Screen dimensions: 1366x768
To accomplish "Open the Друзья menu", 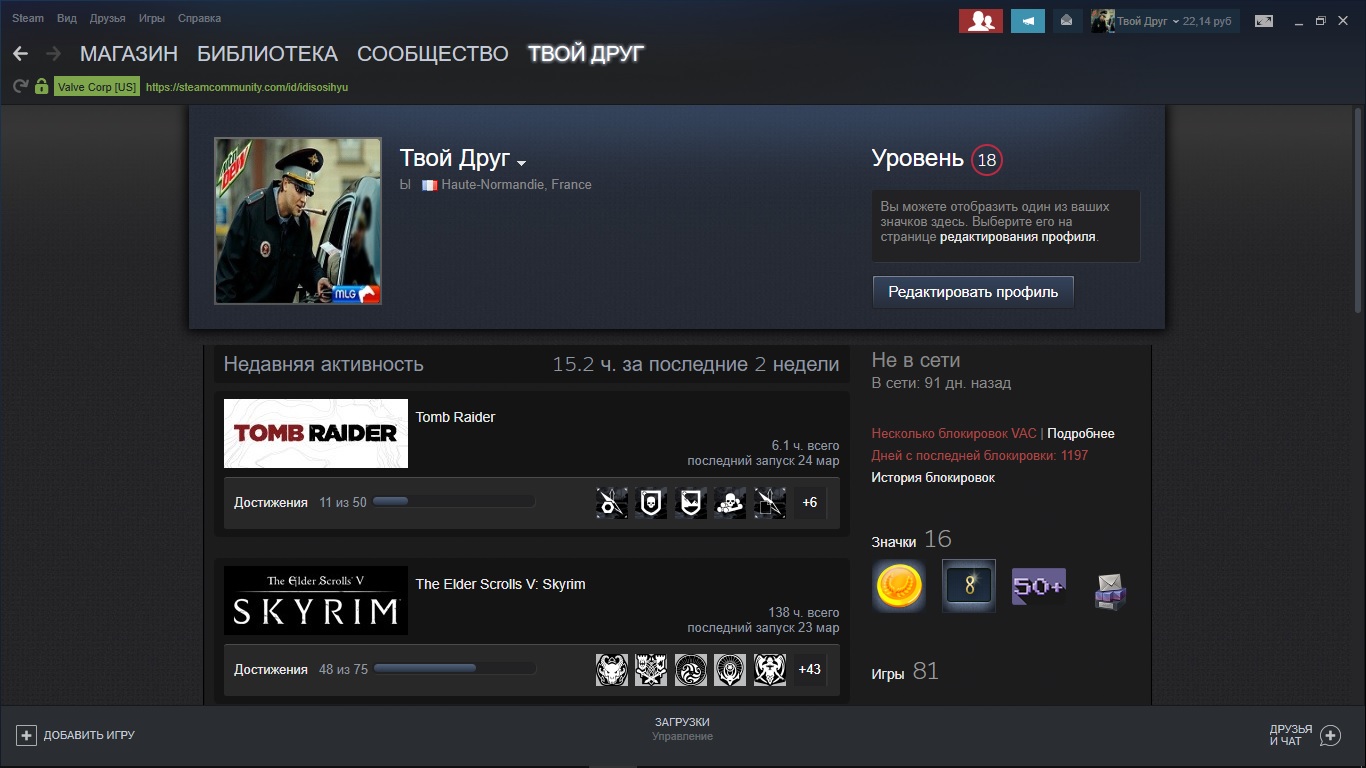I will click(107, 18).
